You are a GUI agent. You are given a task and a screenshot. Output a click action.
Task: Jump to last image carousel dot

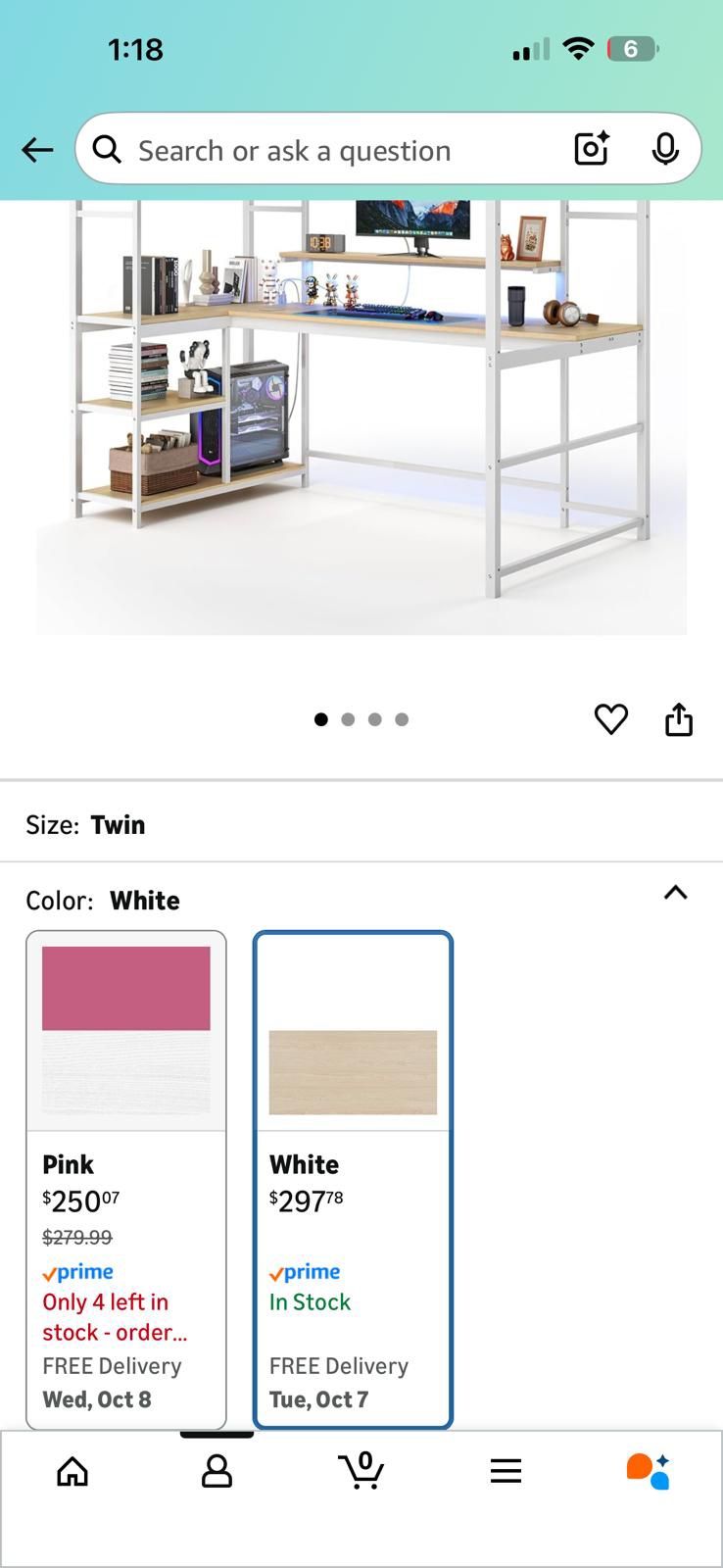pos(402,719)
